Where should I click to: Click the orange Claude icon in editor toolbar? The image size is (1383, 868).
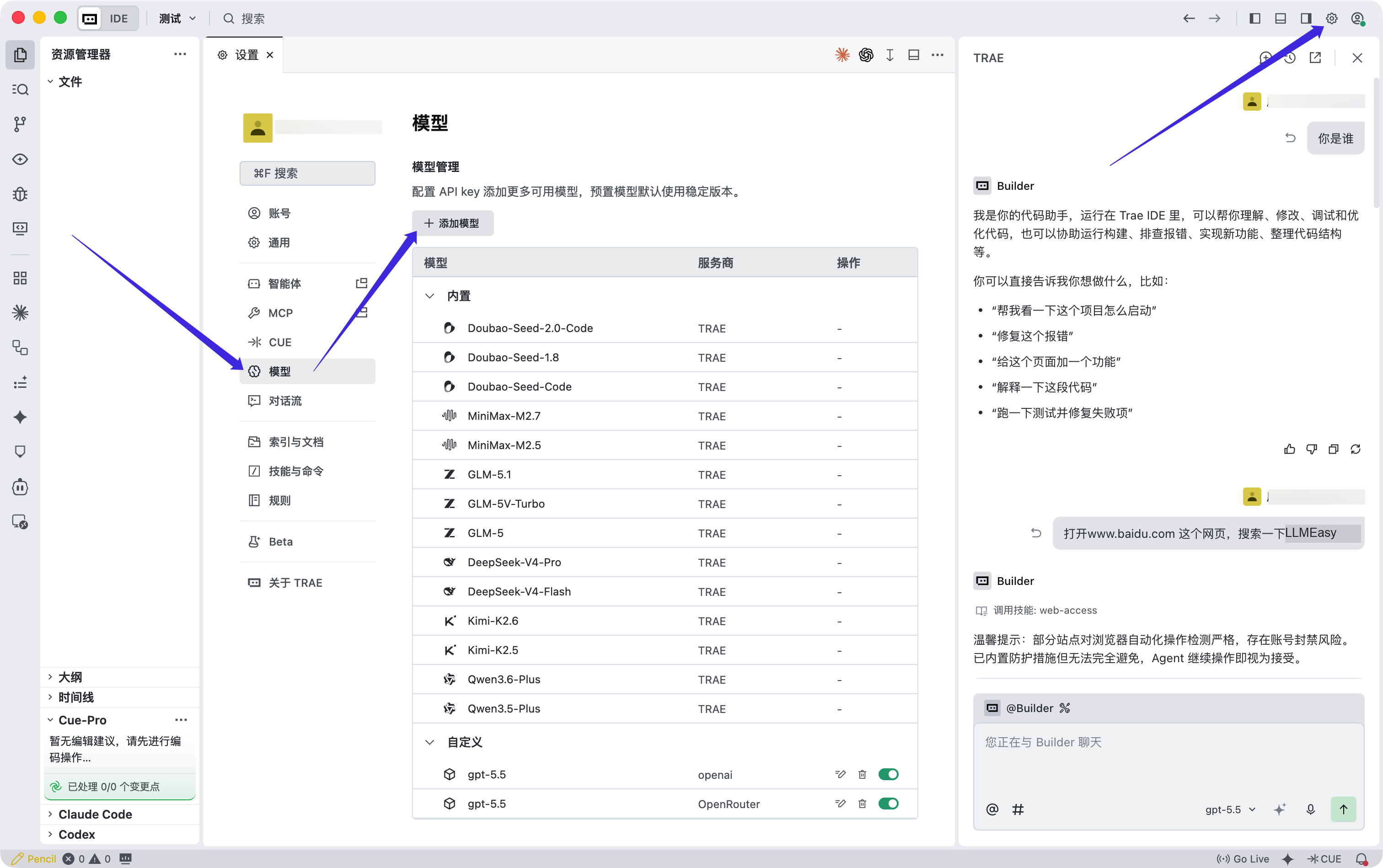pyautogui.click(x=842, y=54)
